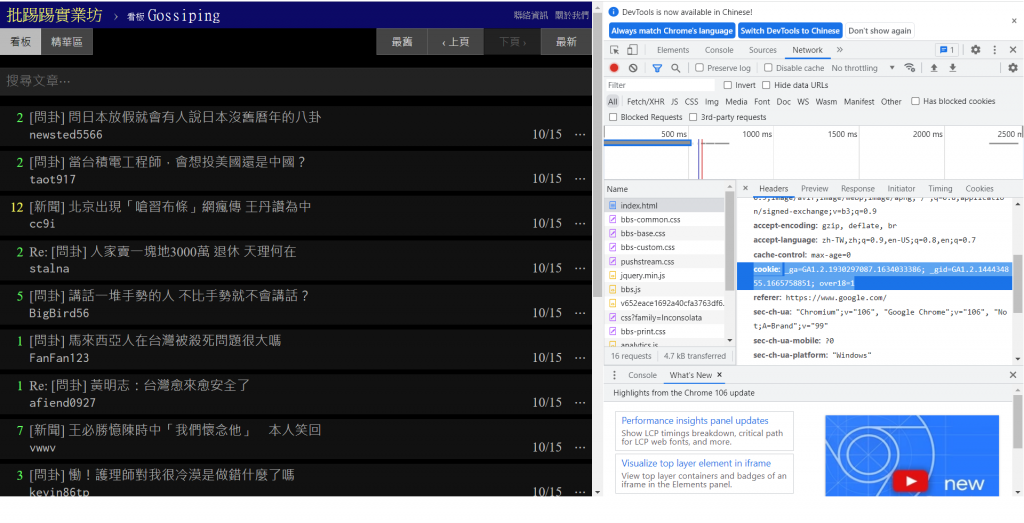
Task: Open 看板 Gossiping board breadcrumb link
Action: (x=174, y=15)
